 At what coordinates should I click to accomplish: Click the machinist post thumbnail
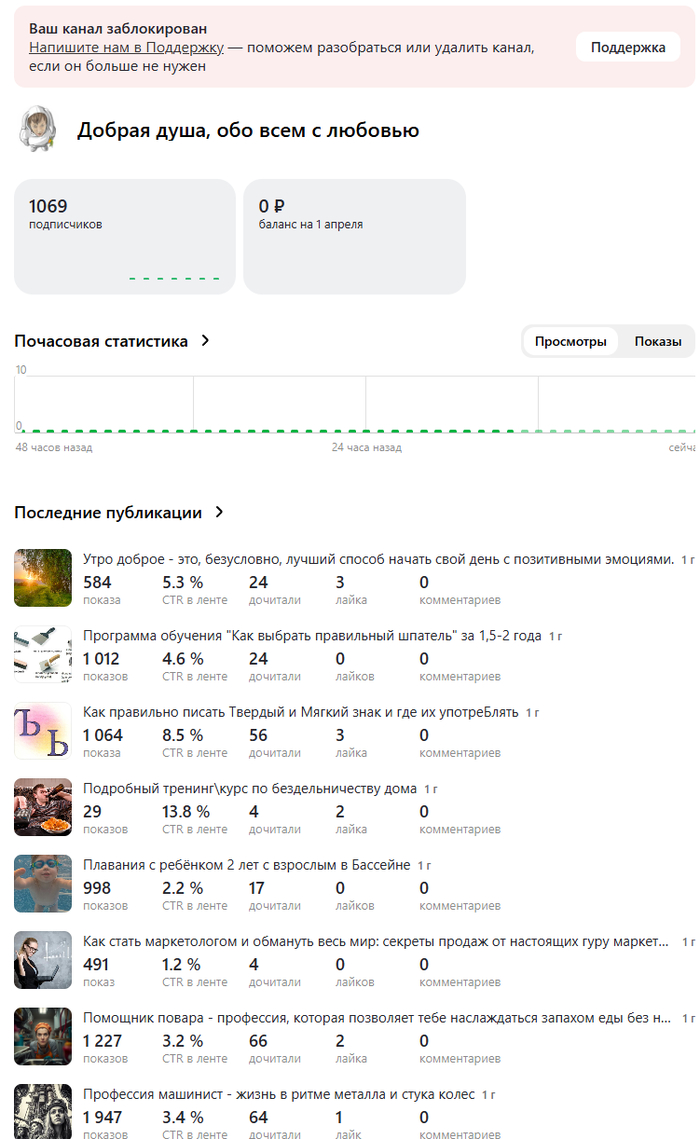[x=43, y=1111]
